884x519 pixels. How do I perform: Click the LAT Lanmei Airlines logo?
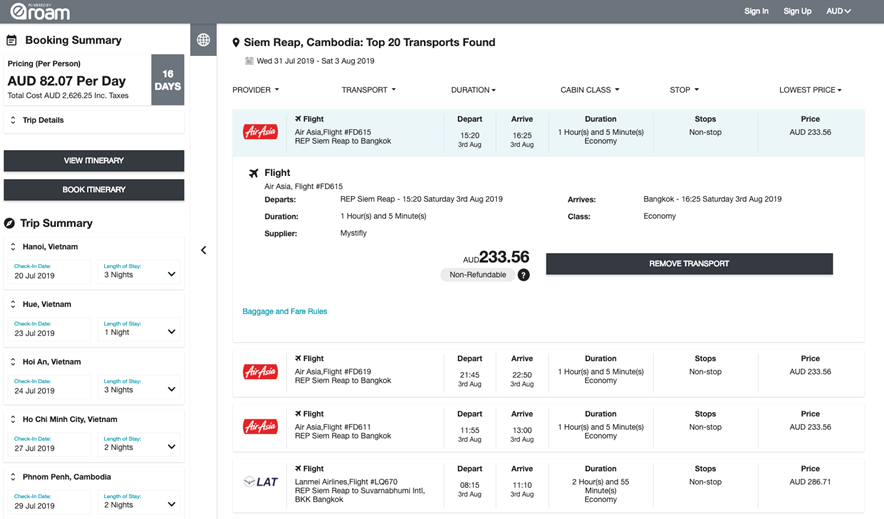[x=260, y=482]
